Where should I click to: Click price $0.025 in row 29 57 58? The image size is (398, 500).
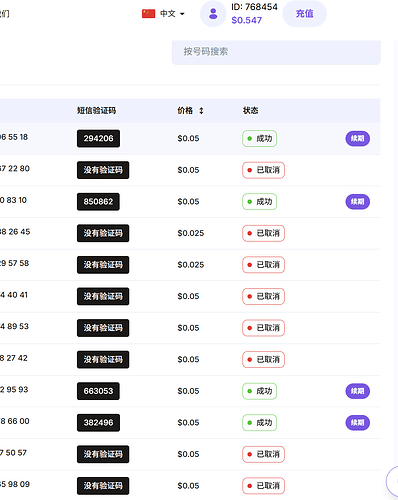tap(191, 265)
